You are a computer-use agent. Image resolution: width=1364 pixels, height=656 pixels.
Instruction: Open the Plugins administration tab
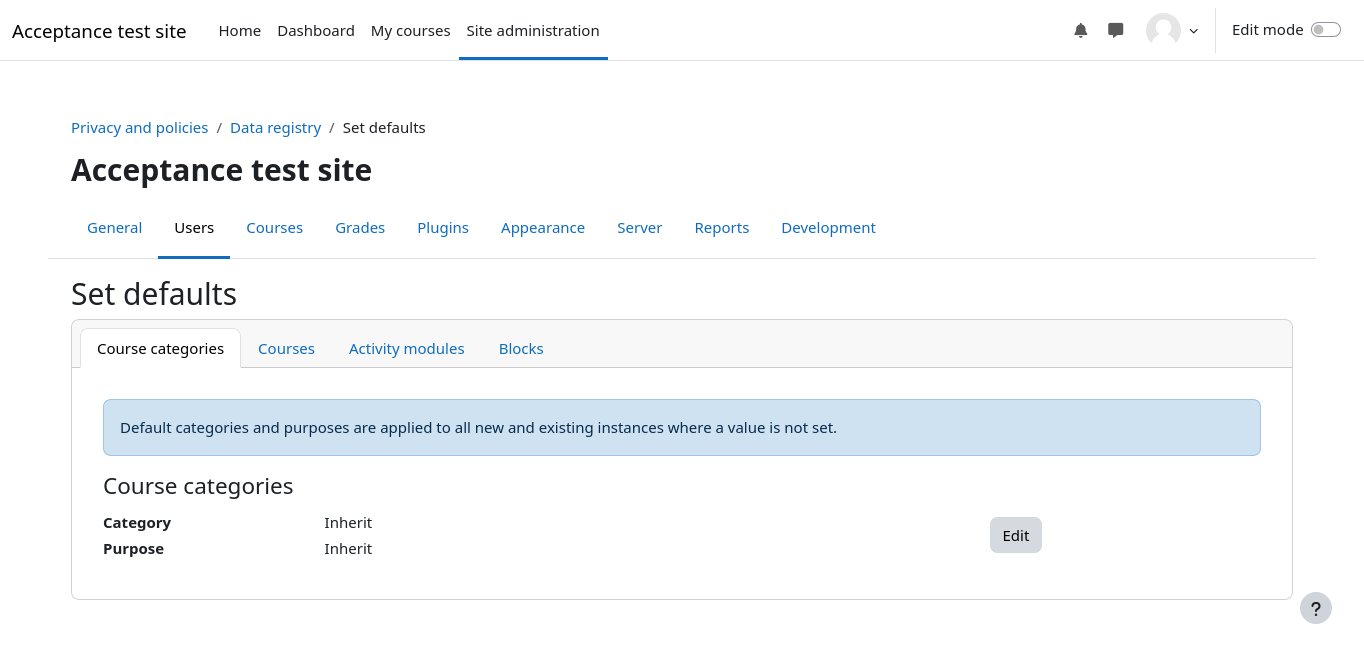tap(442, 228)
